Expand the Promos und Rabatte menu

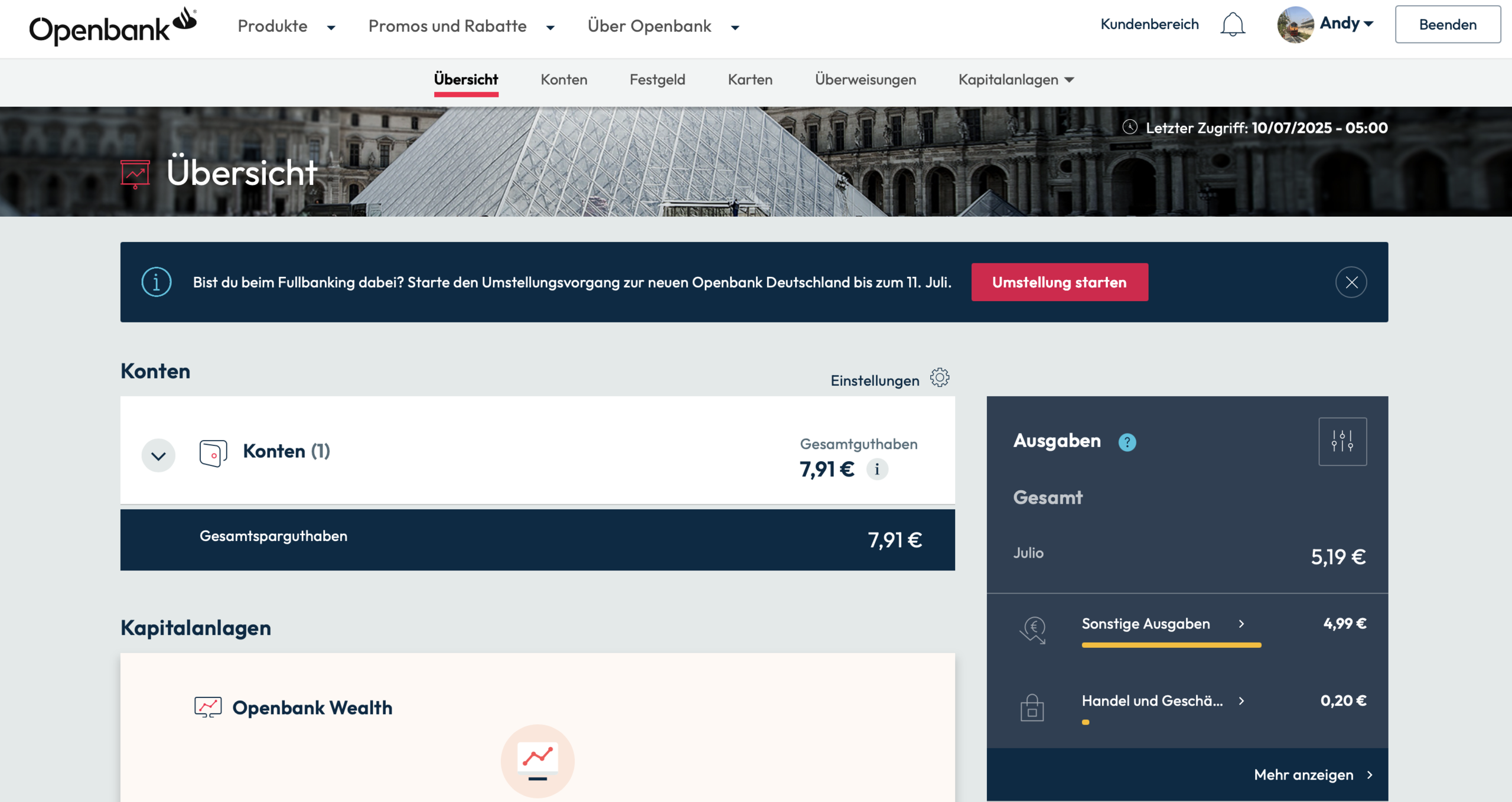click(x=461, y=27)
